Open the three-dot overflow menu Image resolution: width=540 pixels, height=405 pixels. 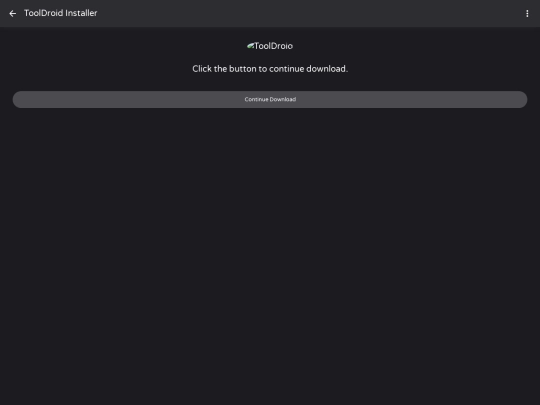pos(527,13)
